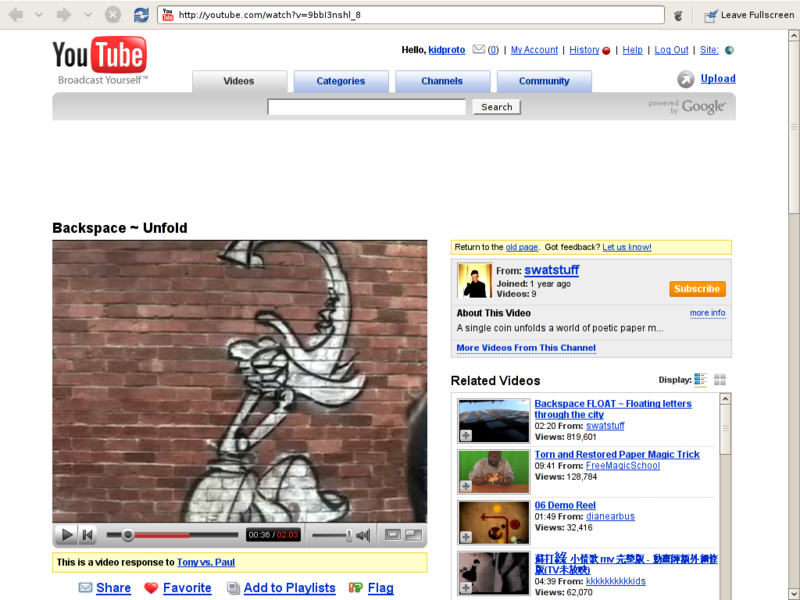Screen dimensions: 800x600
Task: Open the back history dropdown arrow
Action: [x=39, y=15]
